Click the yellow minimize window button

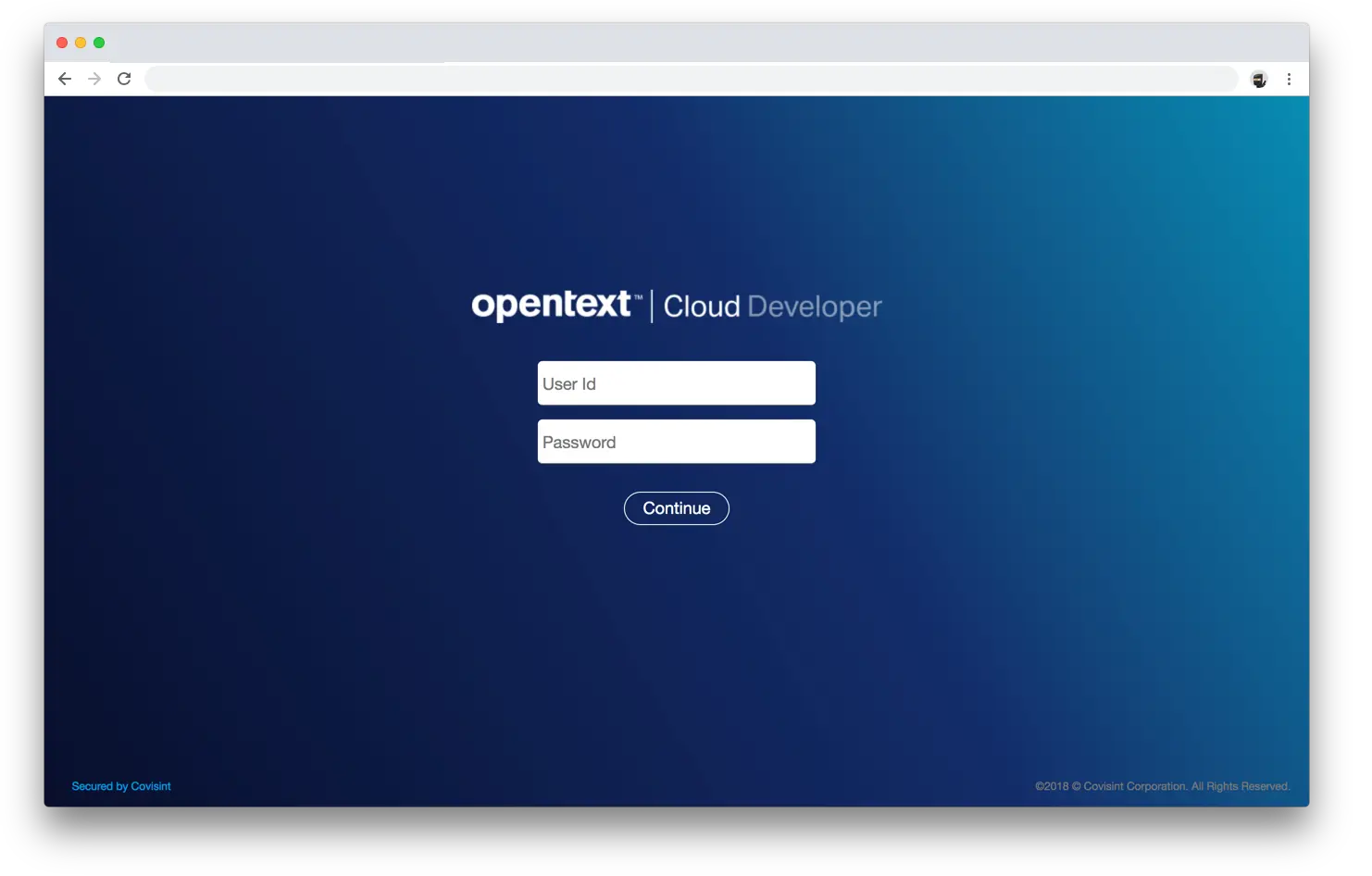coord(80,42)
